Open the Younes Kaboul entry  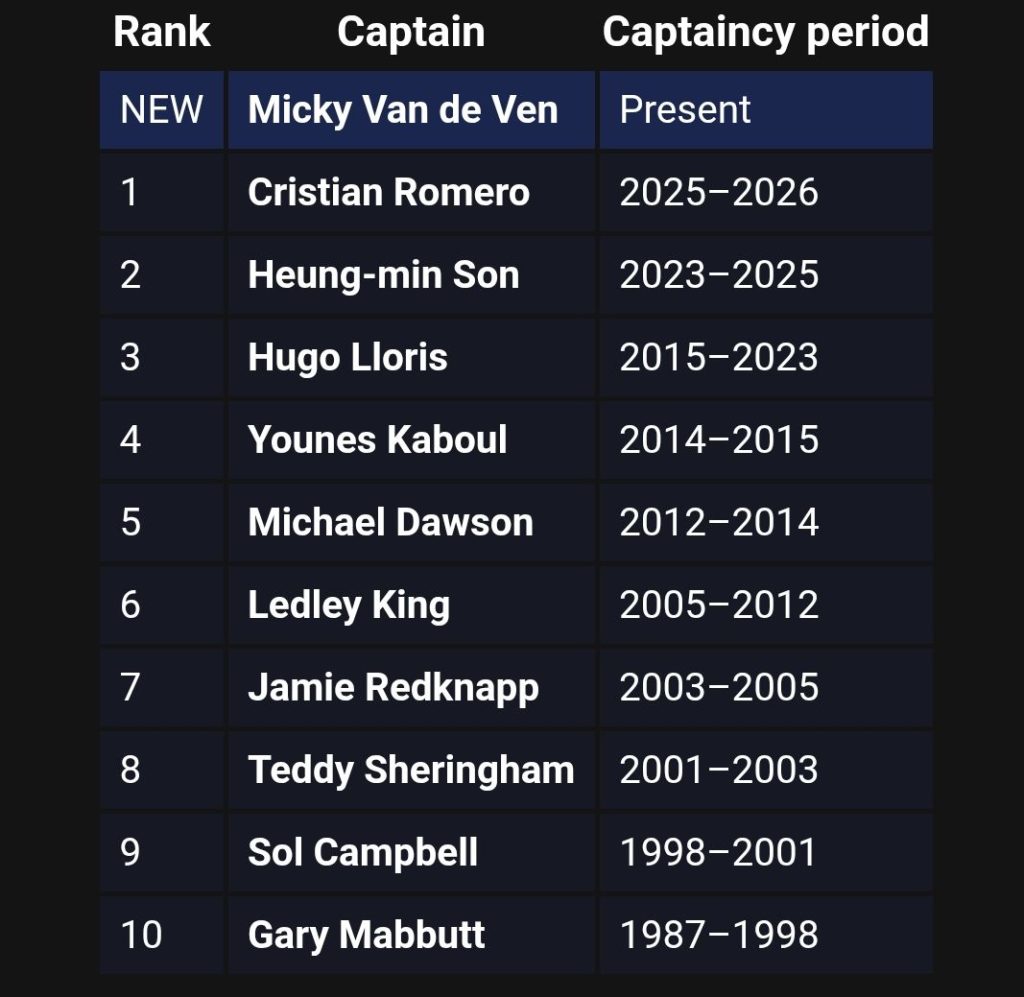(377, 439)
